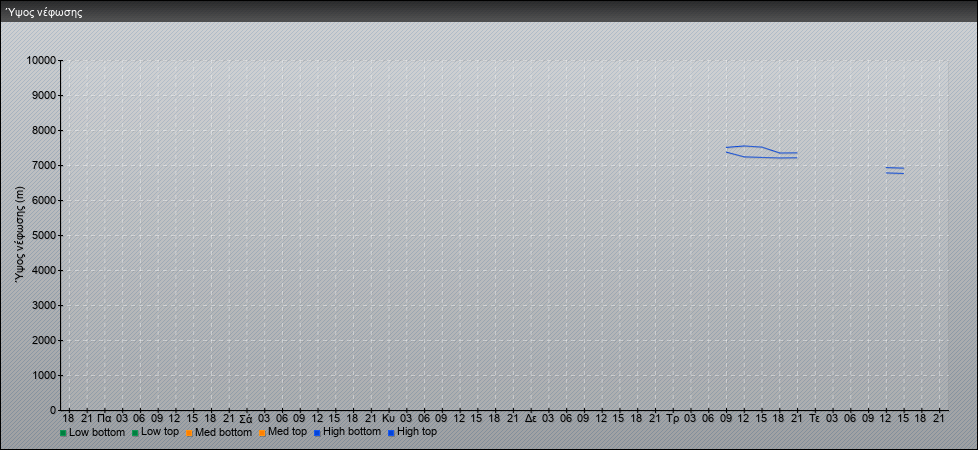
Task: Click the 'Ύψος νέφωσης' panel title
Action: 44,12
